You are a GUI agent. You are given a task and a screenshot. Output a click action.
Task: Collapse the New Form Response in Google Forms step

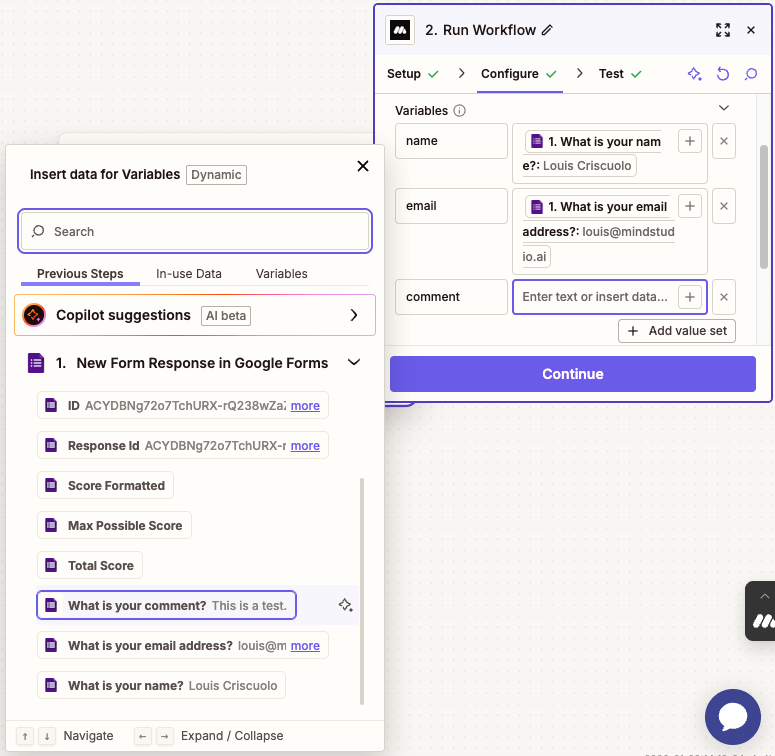(354, 363)
